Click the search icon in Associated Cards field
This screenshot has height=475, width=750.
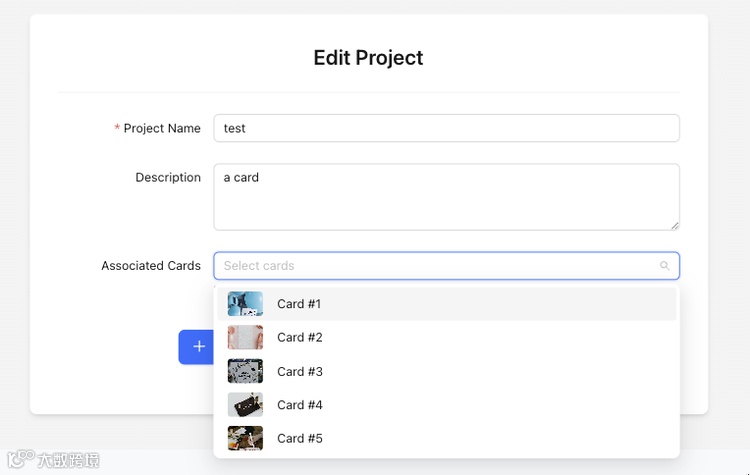(x=664, y=266)
